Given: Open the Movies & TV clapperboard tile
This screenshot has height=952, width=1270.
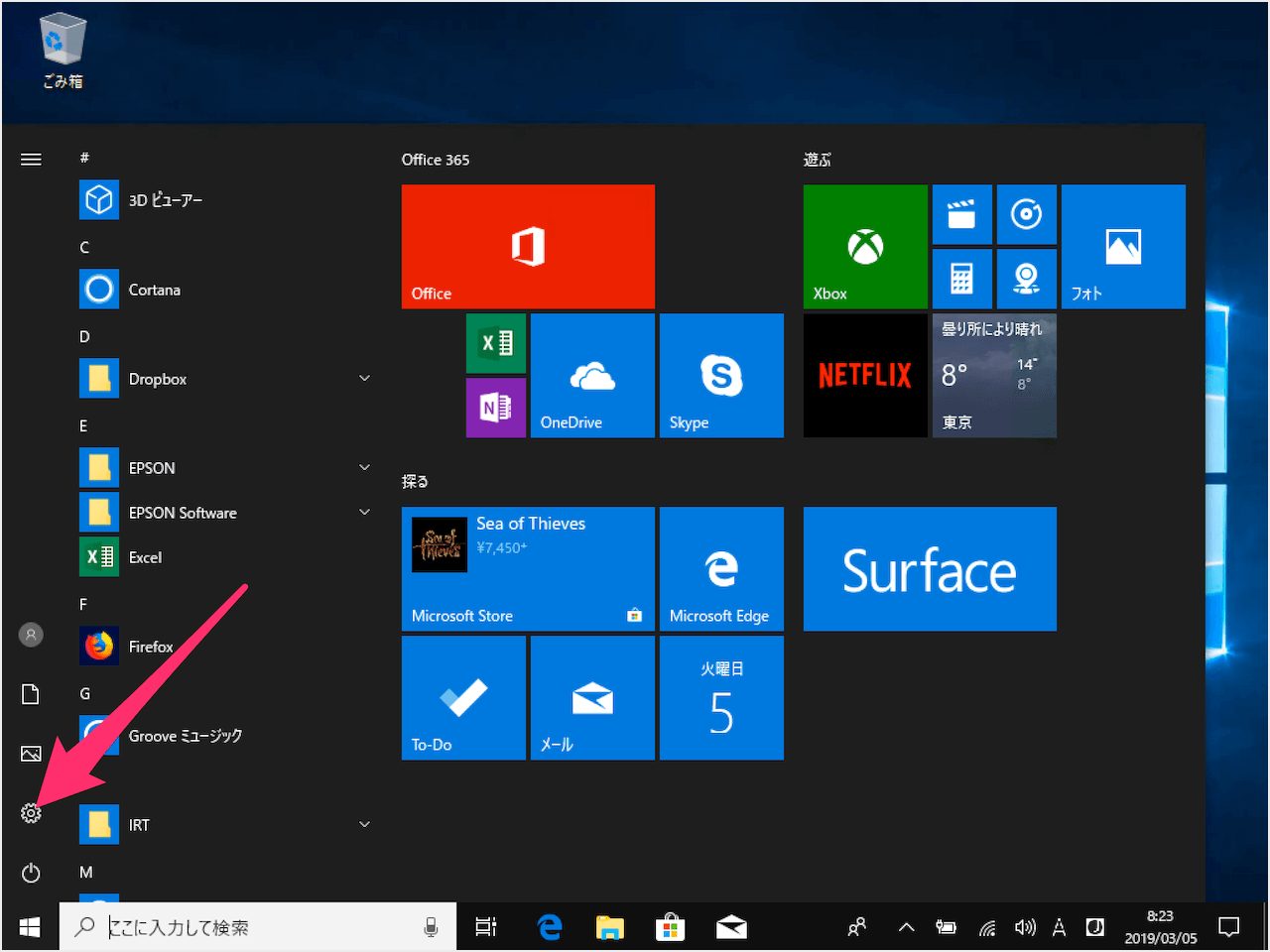Looking at the screenshot, I should 962,214.
